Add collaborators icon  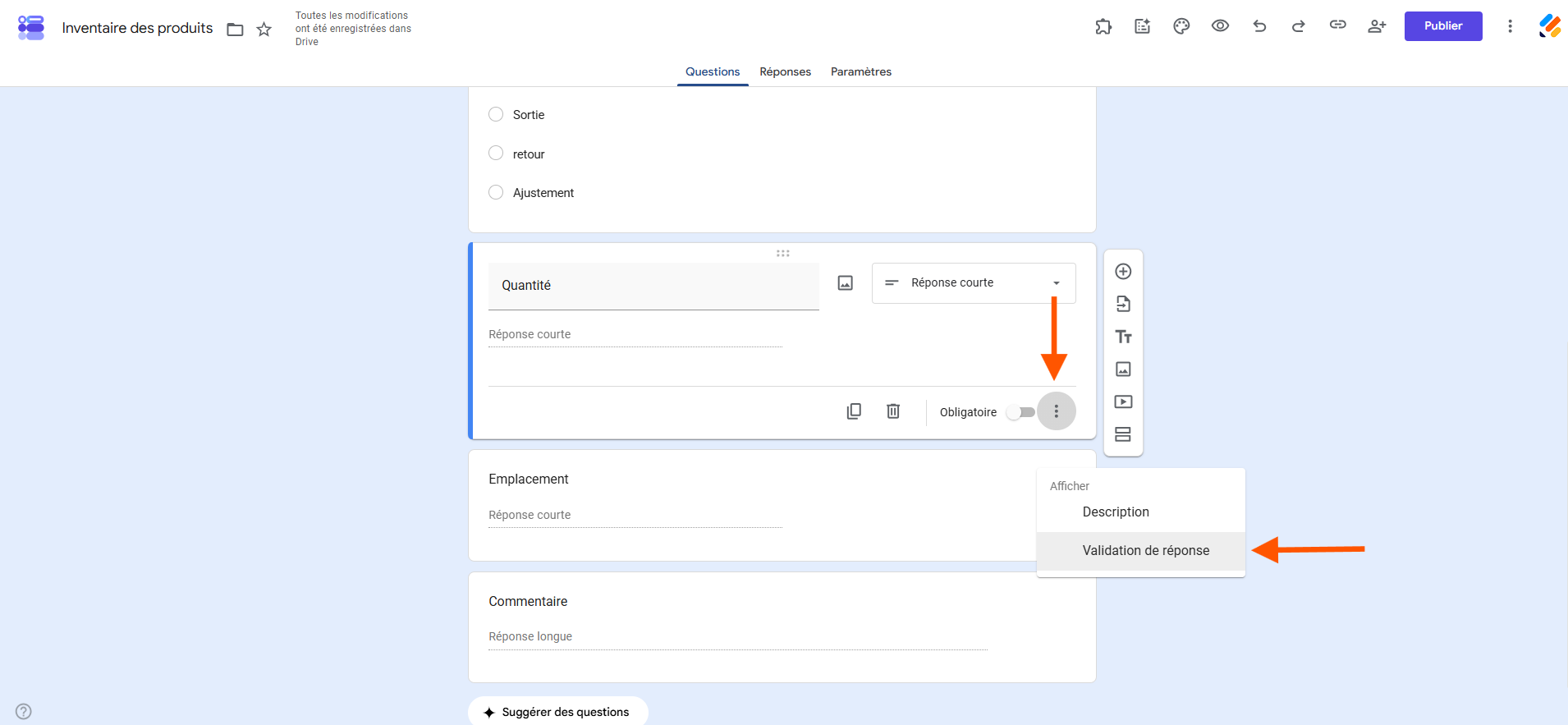pyautogui.click(x=1377, y=26)
